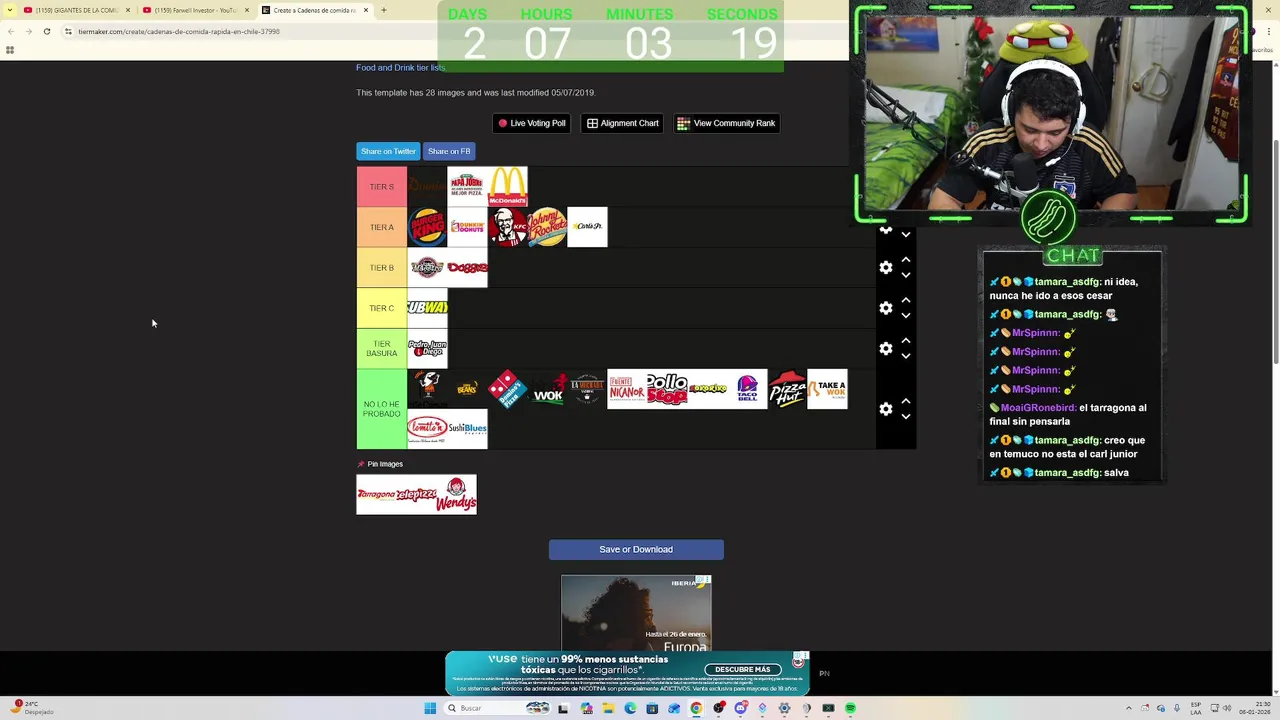
Task: Click DESCUBRE MÁS on the Vuse ad
Action: pyautogui.click(x=742, y=669)
